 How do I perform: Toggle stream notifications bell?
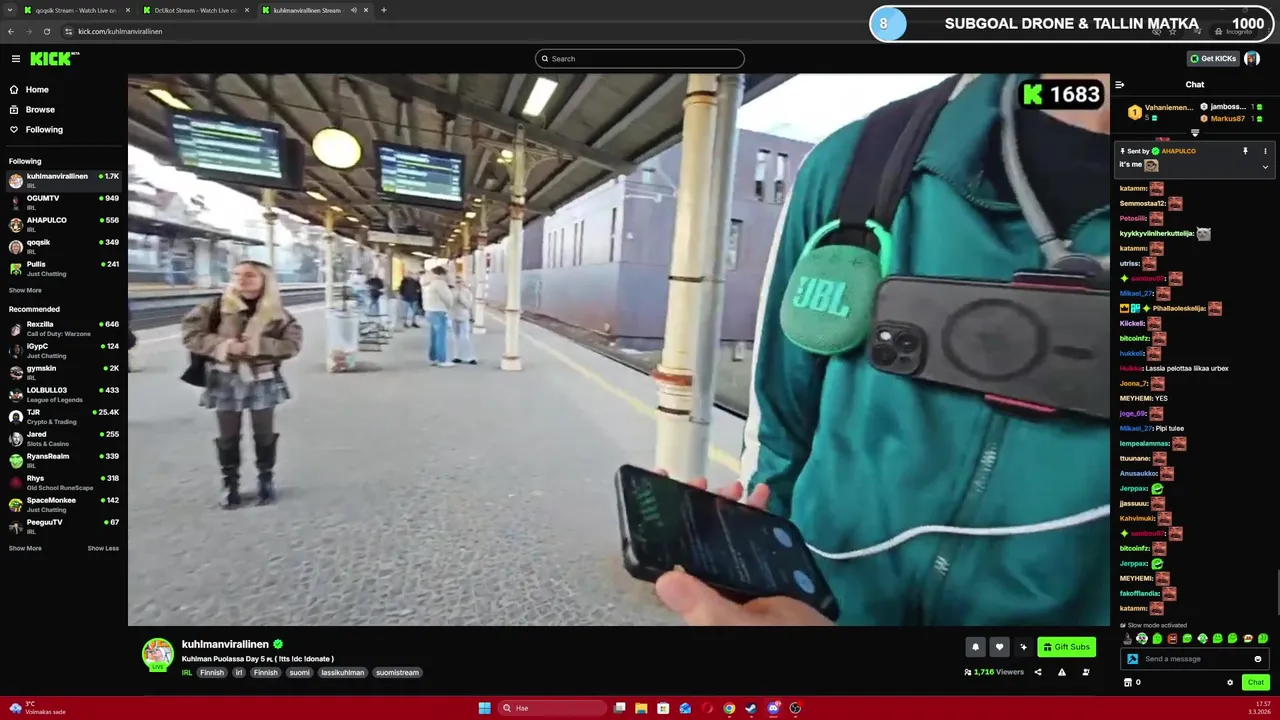pyautogui.click(x=975, y=647)
